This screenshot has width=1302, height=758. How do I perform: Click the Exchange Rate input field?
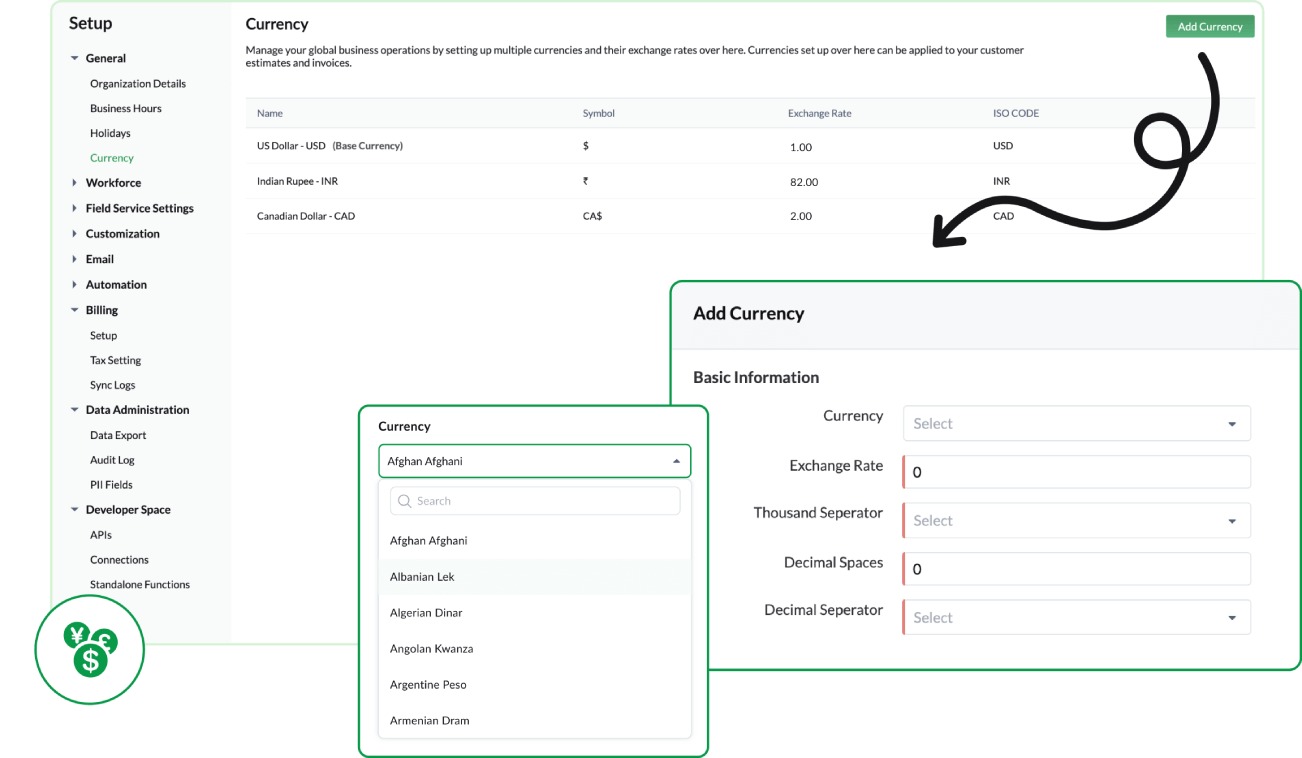click(x=1076, y=472)
